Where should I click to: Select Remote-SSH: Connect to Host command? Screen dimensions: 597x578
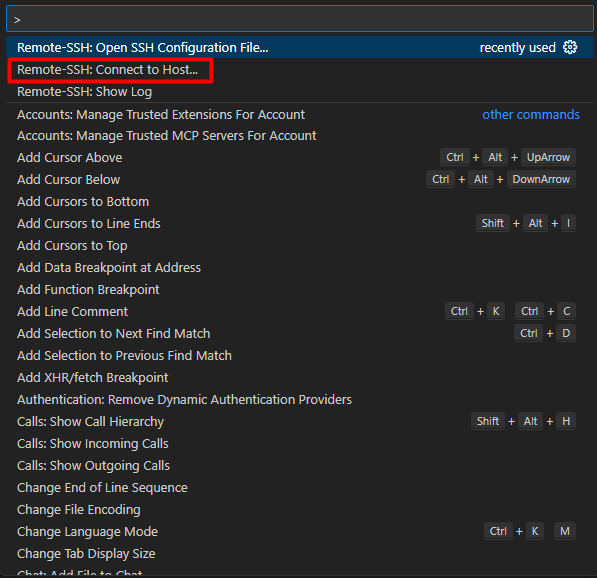coord(300,70)
